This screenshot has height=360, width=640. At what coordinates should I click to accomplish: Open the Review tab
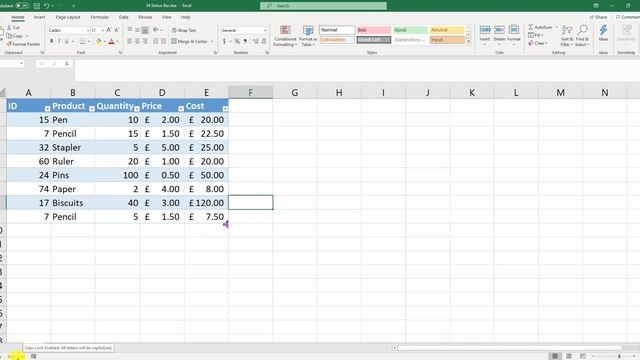(x=145, y=17)
